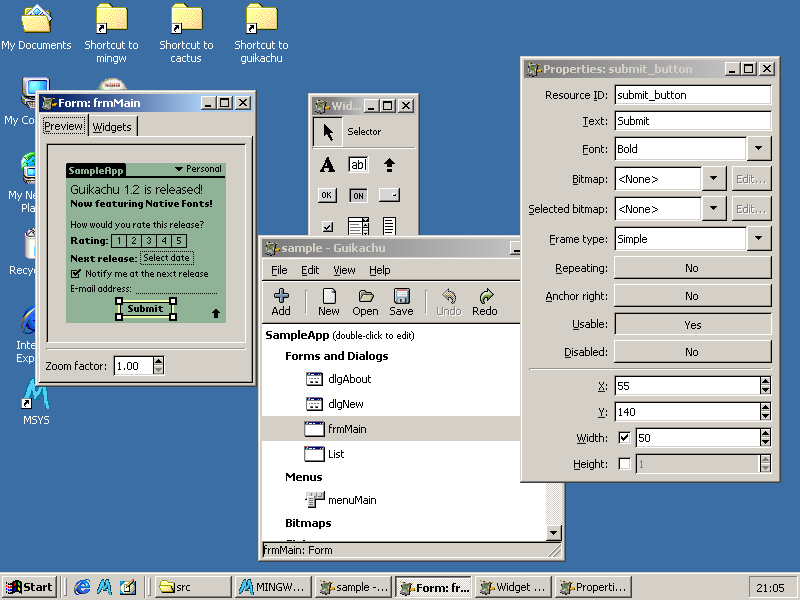Toggle the Usable 'Yes' button

pyautogui.click(x=692, y=325)
